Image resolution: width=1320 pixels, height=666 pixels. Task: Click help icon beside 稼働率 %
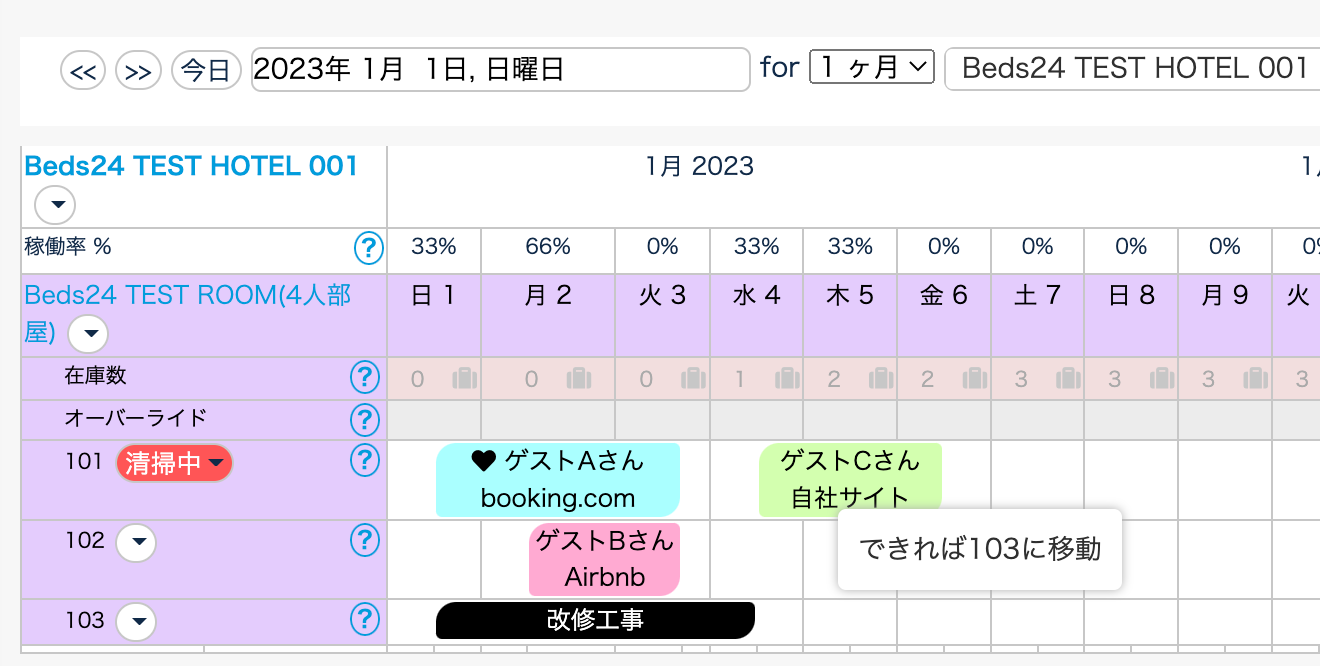point(369,246)
